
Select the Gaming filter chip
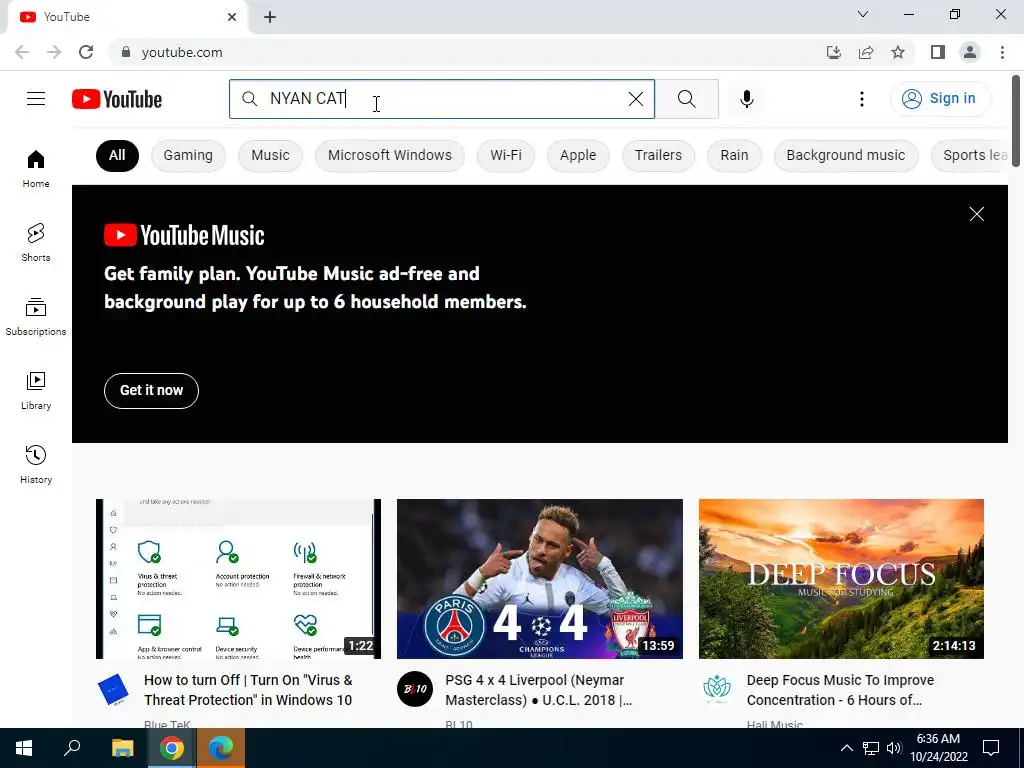pyautogui.click(x=188, y=155)
